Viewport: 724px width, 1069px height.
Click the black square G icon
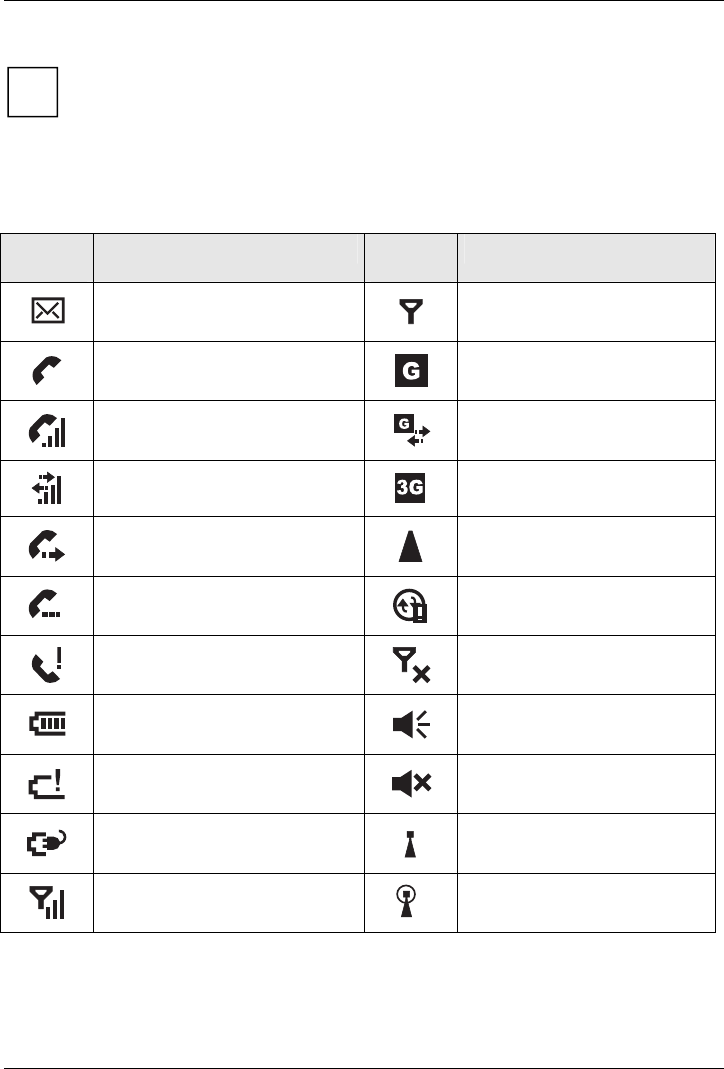point(412,371)
